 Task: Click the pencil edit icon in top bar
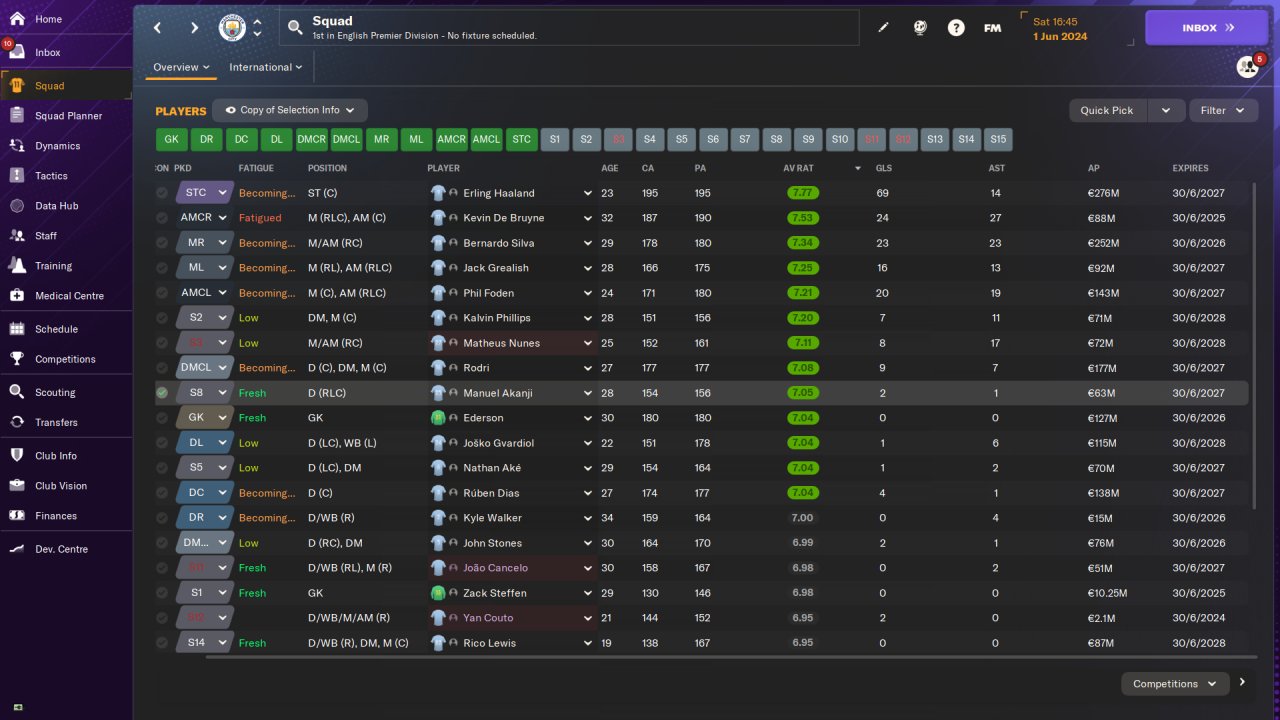[x=884, y=28]
